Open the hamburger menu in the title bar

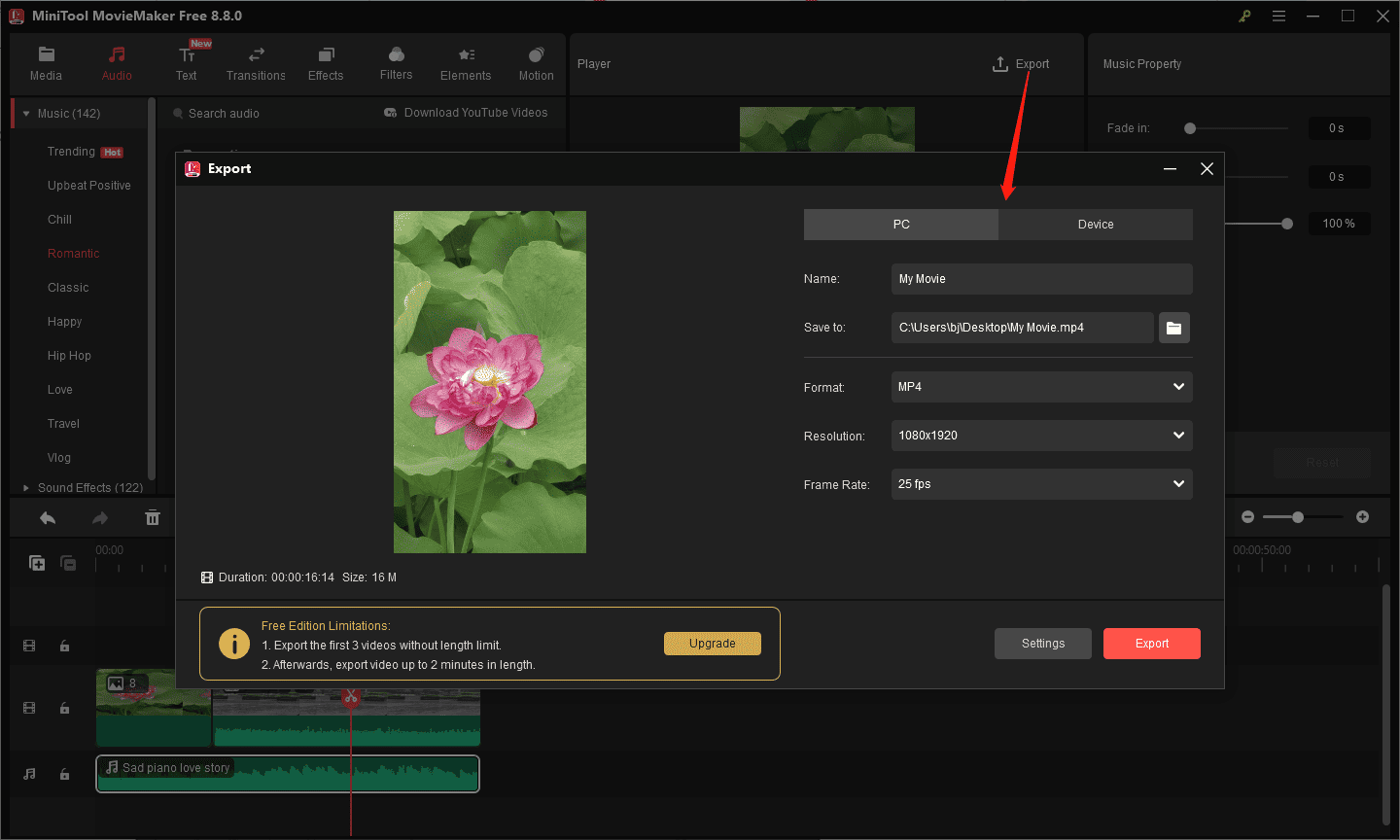point(1278,16)
